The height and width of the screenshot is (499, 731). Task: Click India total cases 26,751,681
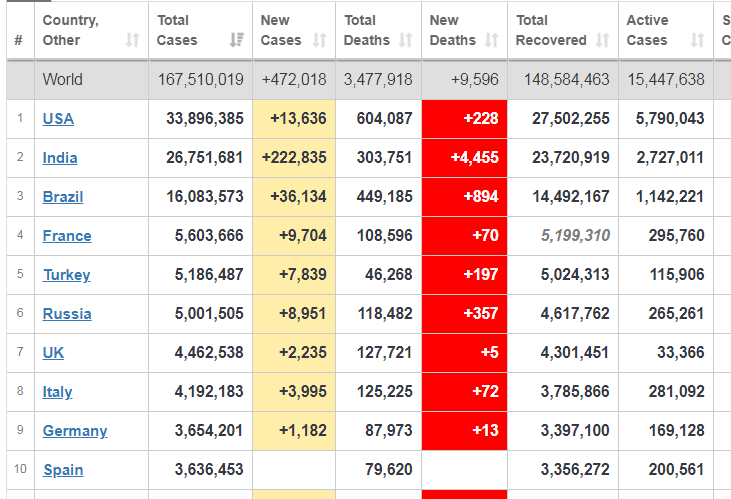pyautogui.click(x=205, y=158)
